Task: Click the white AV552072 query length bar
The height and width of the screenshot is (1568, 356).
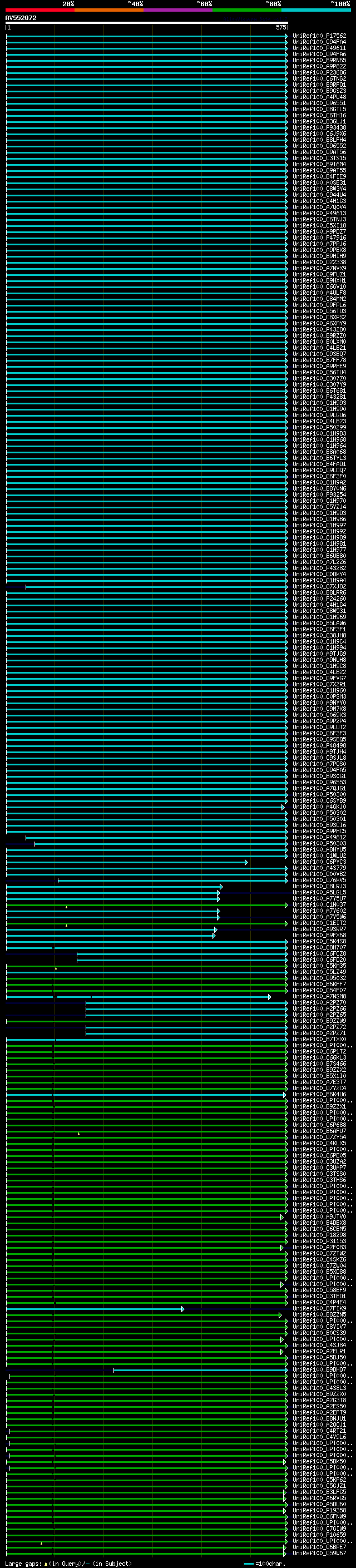Action: pos(147,22)
